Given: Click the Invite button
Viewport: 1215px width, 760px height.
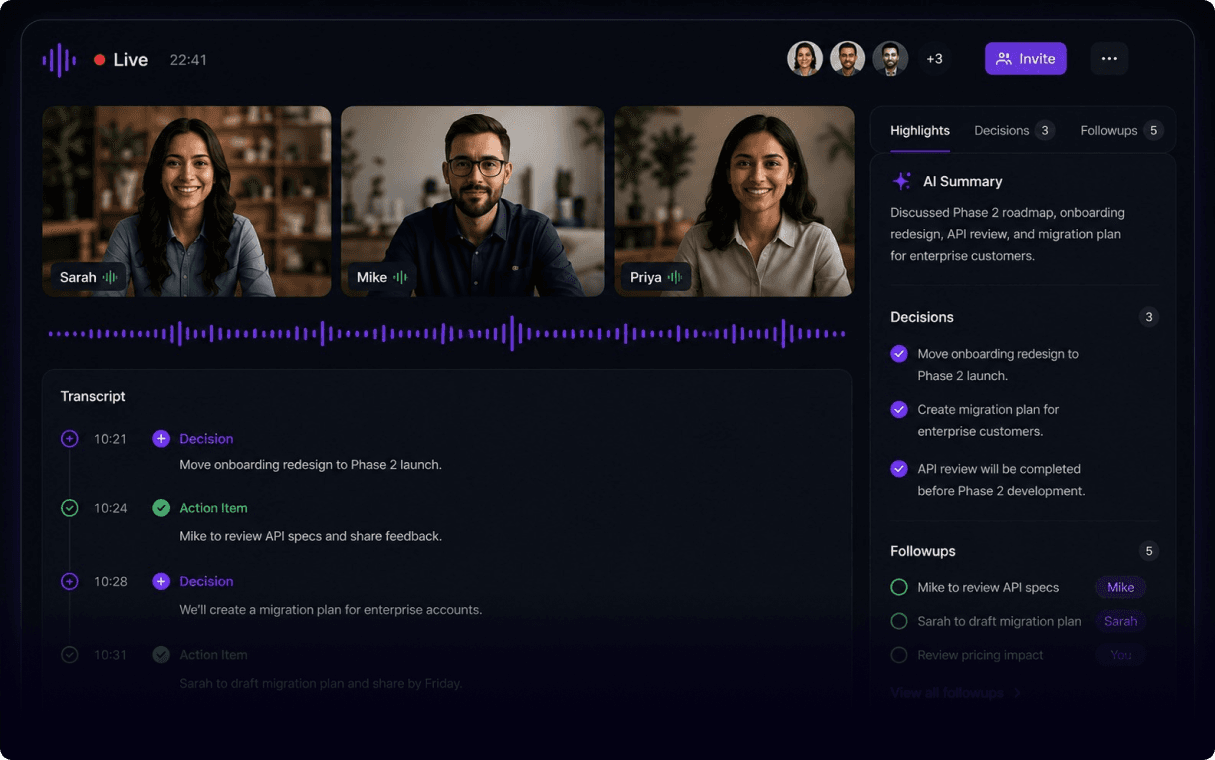Looking at the screenshot, I should pos(1026,59).
